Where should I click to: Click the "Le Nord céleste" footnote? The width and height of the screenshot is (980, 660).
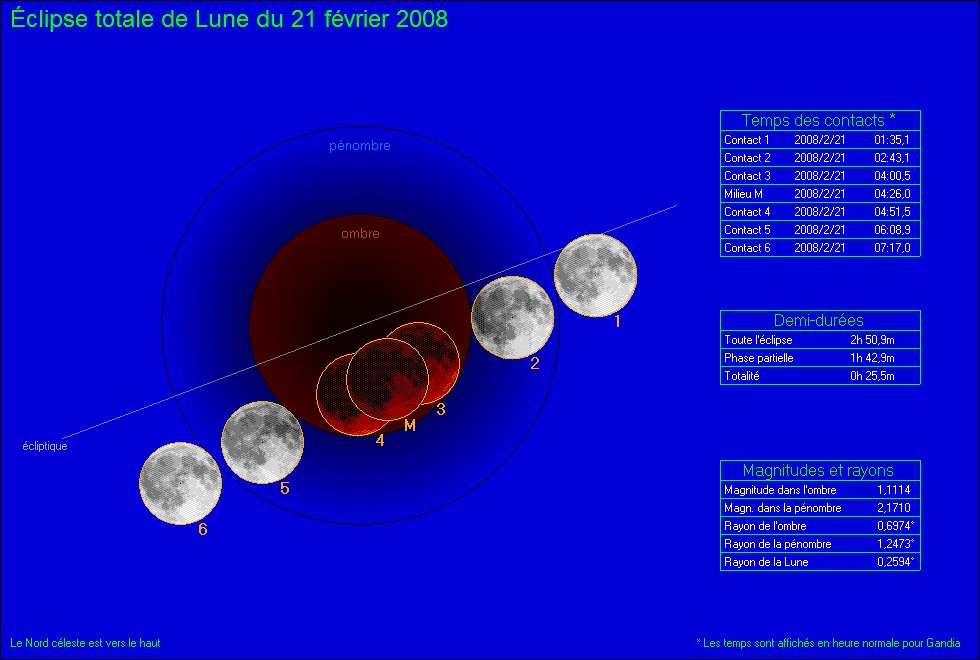(x=85, y=643)
